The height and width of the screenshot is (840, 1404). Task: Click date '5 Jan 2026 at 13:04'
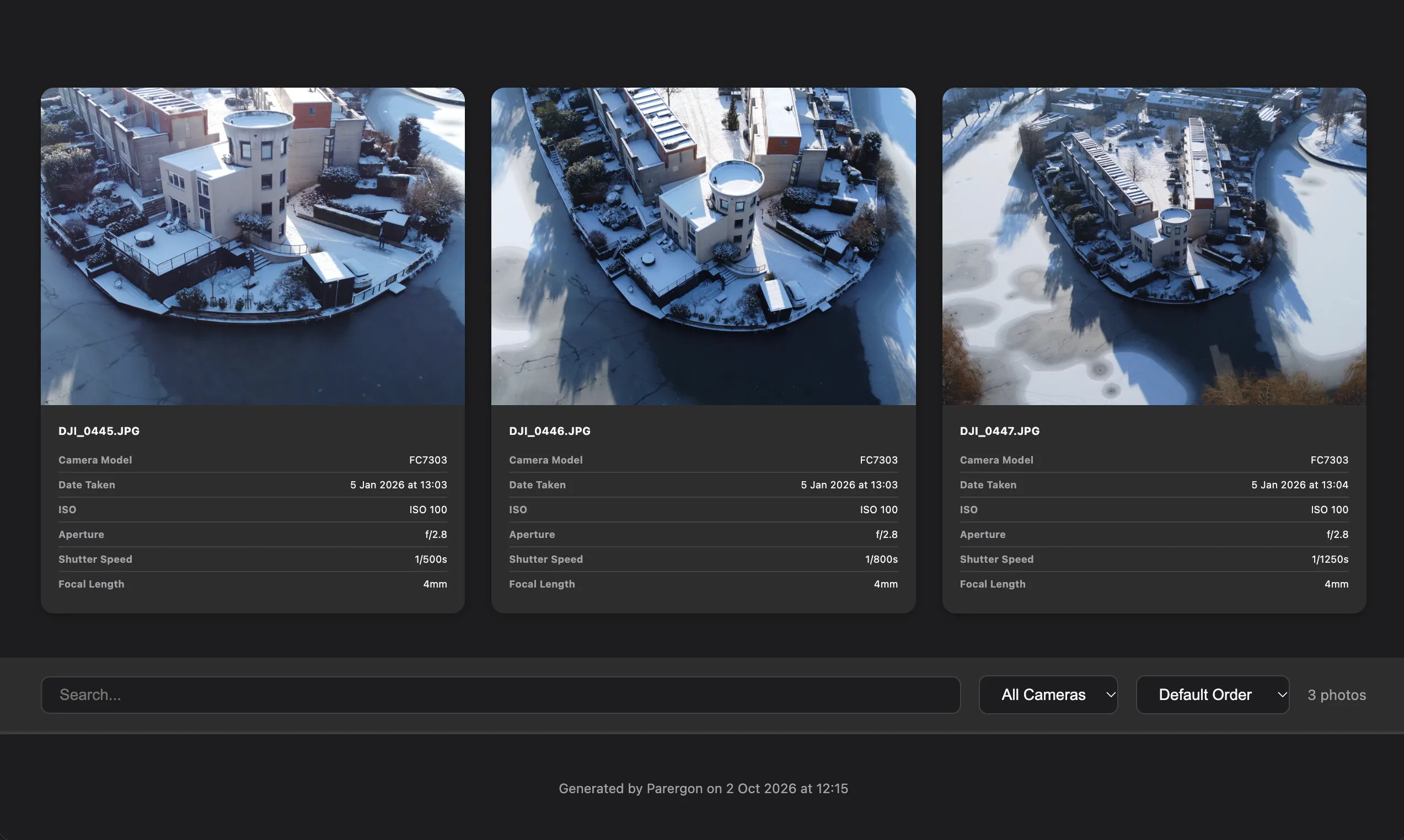pyautogui.click(x=1300, y=484)
